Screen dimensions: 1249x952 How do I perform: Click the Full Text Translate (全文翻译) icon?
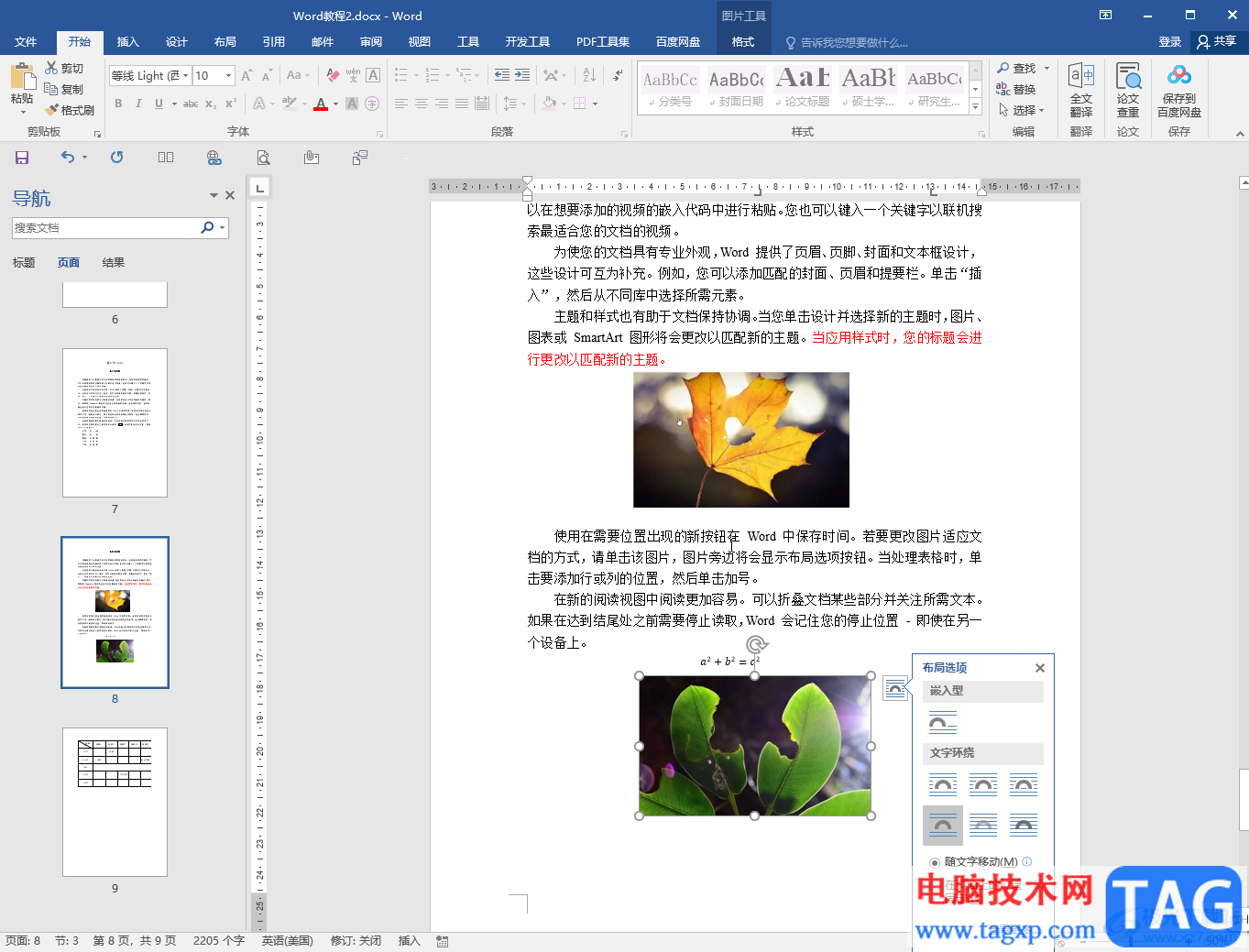(1081, 90)
